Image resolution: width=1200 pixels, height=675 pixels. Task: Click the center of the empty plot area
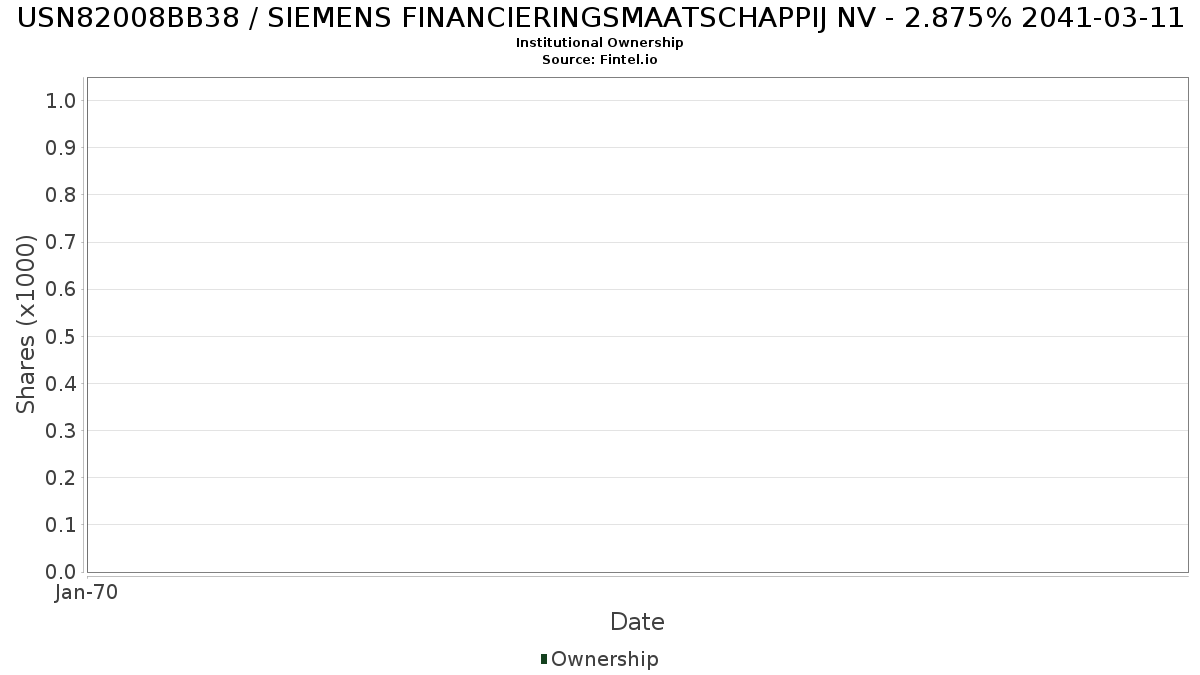click(637, 325)
